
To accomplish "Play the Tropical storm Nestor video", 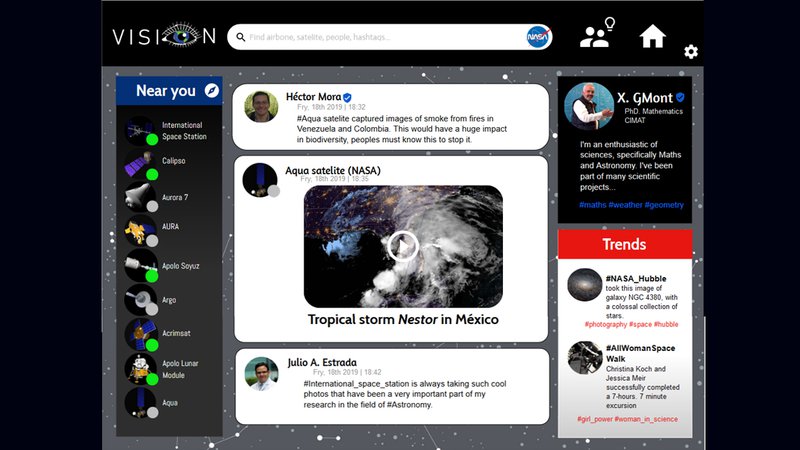I will pos(402,245).
